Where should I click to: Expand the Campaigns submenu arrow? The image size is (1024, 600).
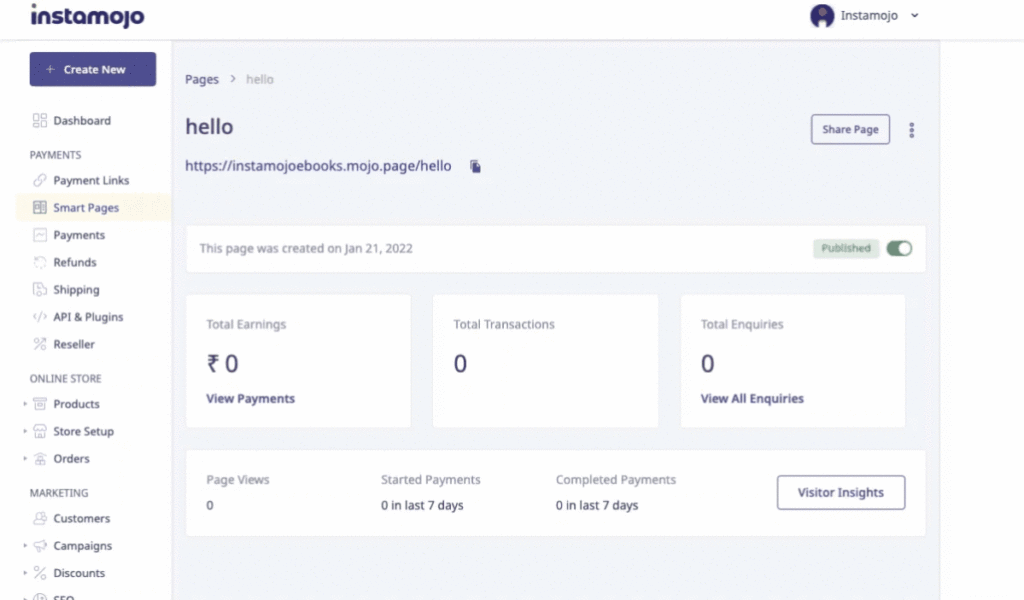[25, 547]
